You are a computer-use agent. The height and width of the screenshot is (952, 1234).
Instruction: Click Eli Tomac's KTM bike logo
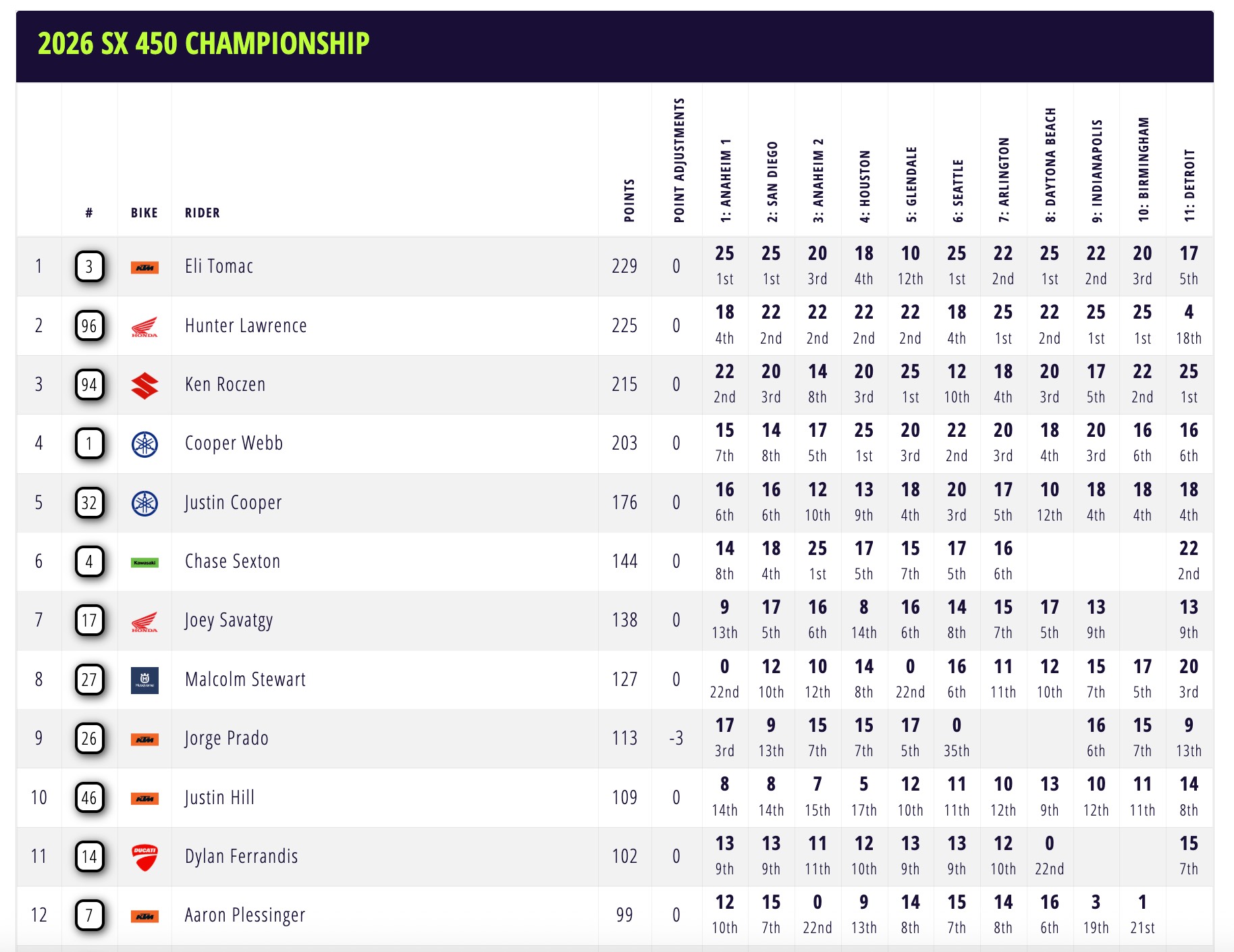click(144, 267)
